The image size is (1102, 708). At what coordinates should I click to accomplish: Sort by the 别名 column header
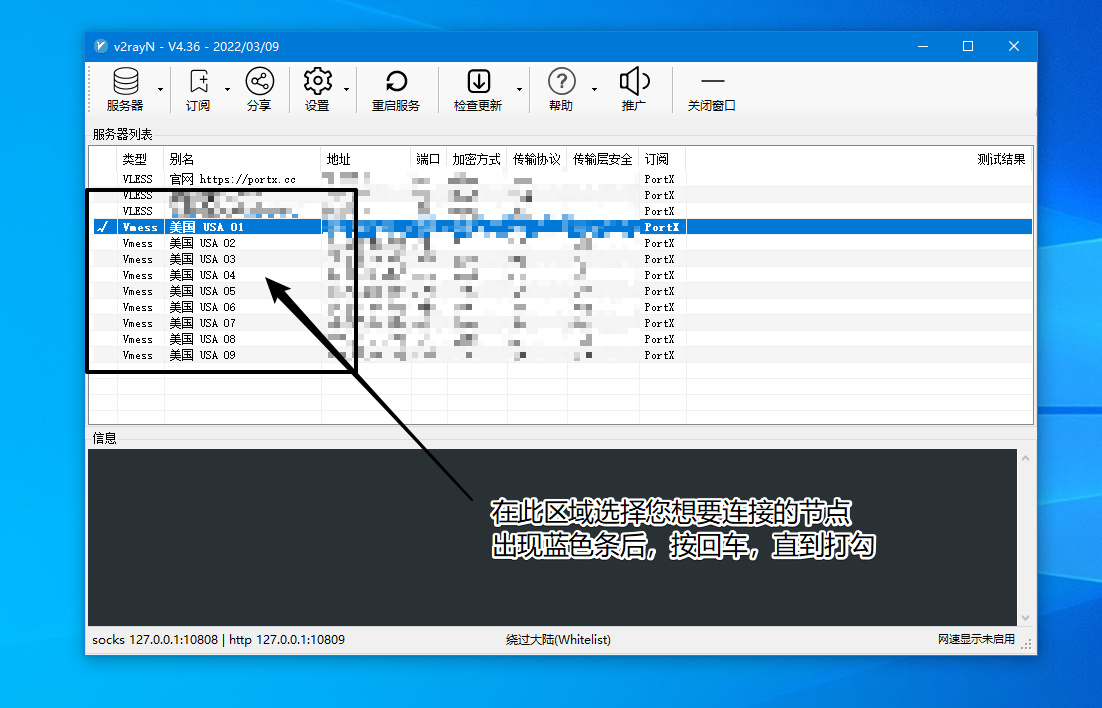point(242,159)
